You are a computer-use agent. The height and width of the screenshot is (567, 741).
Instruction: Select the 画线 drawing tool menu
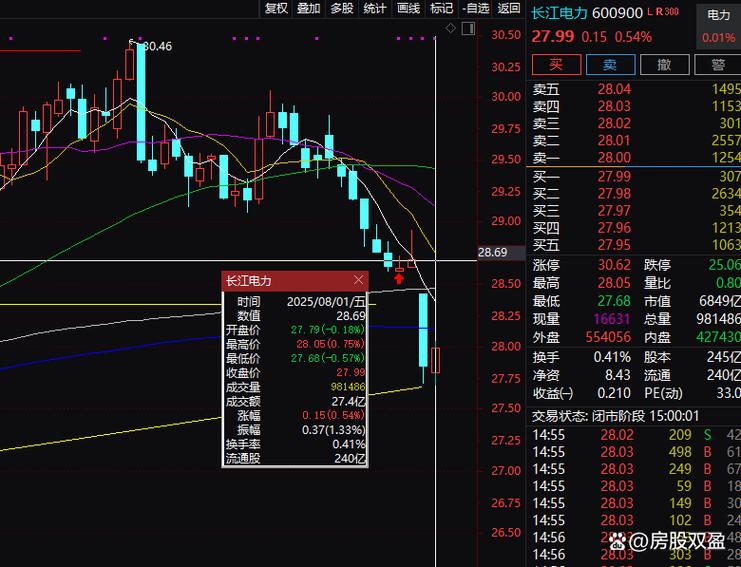408,8
